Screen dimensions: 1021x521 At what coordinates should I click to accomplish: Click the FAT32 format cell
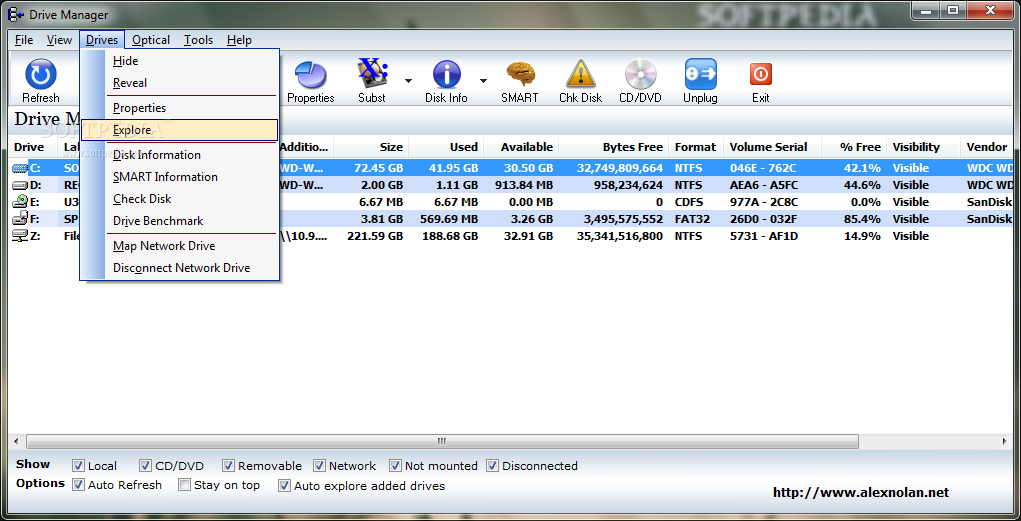click(692, 219)
